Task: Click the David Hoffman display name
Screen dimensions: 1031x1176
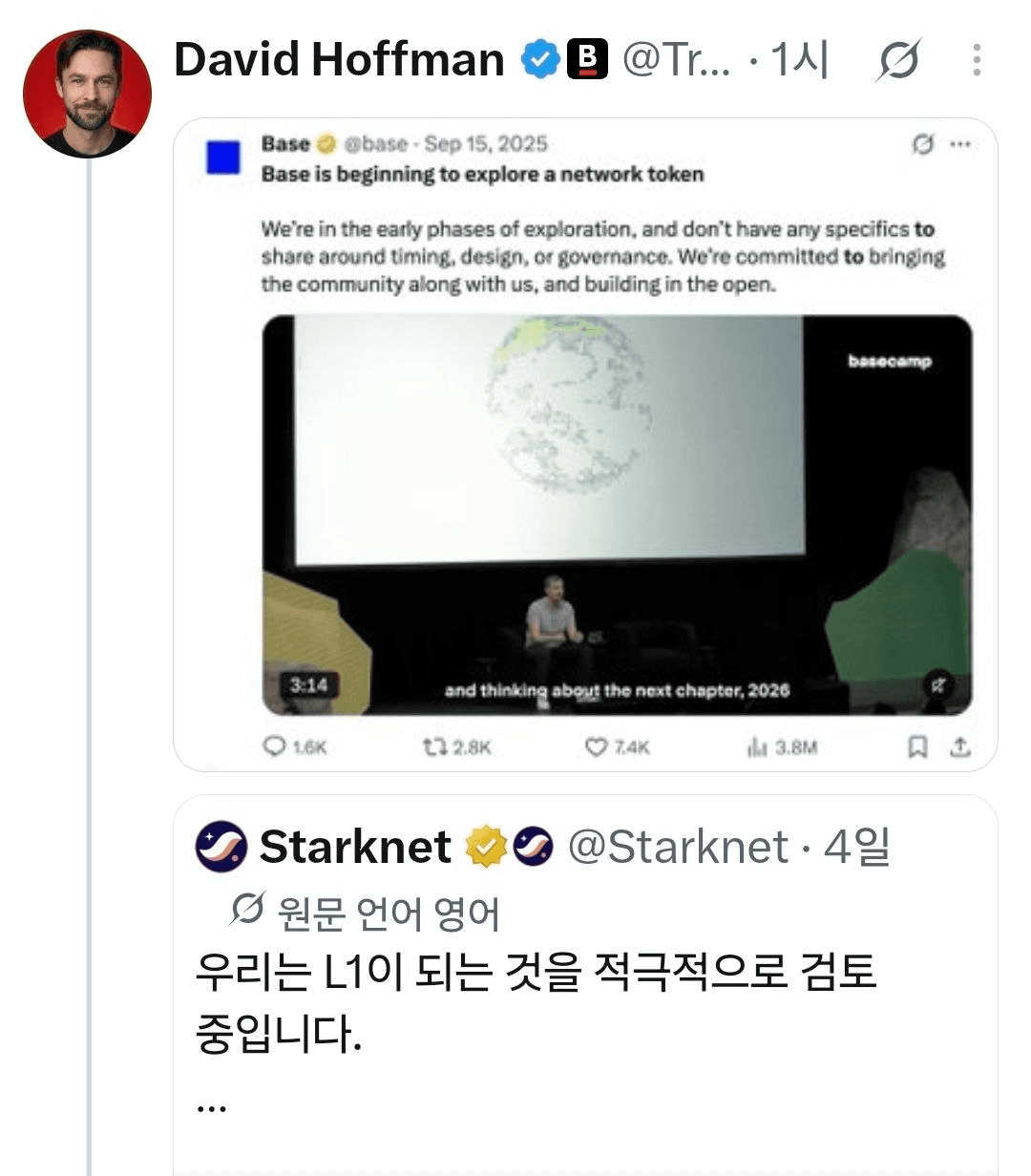Action: 339,60
